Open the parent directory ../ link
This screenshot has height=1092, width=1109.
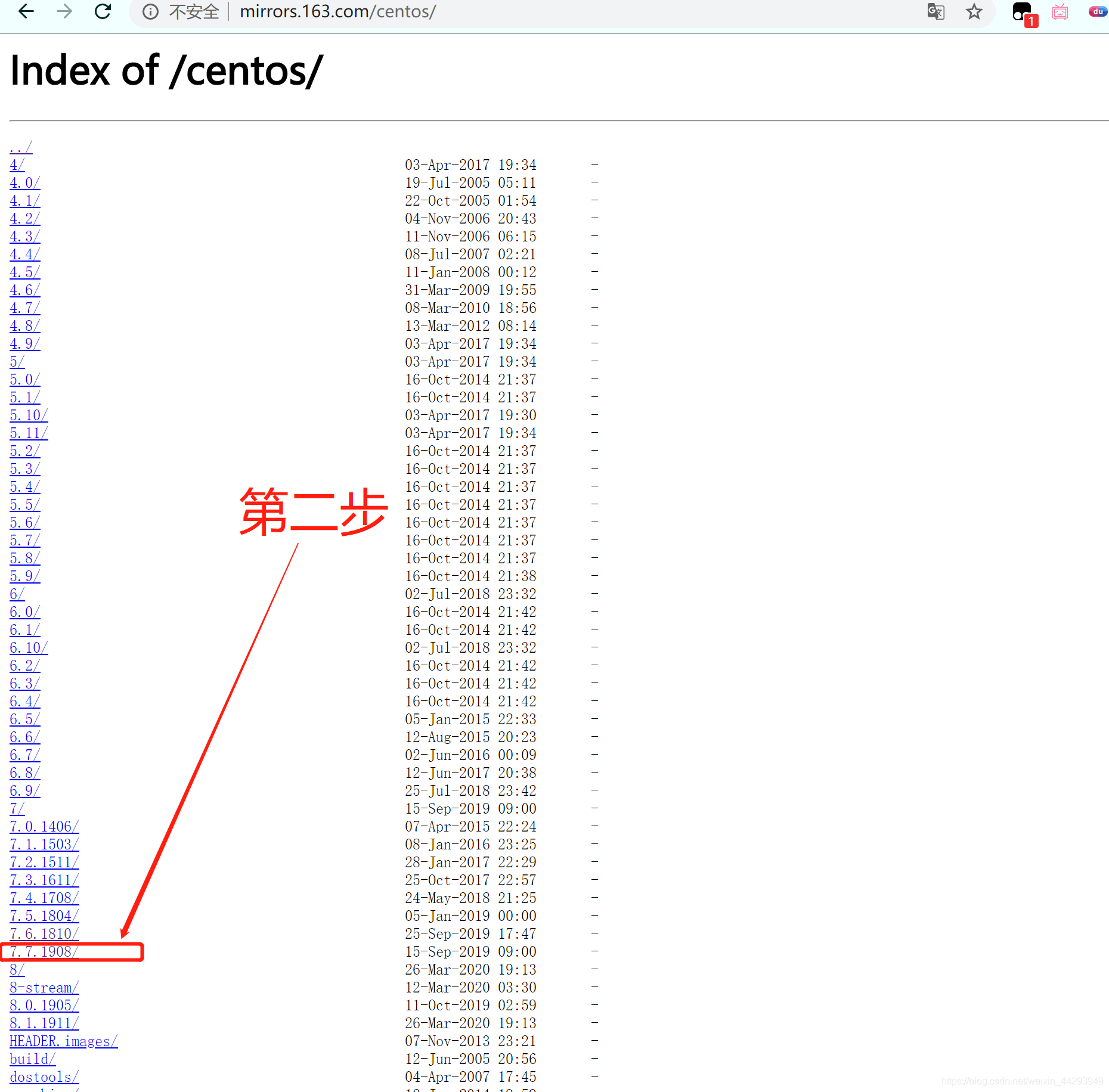pos(21,147)
